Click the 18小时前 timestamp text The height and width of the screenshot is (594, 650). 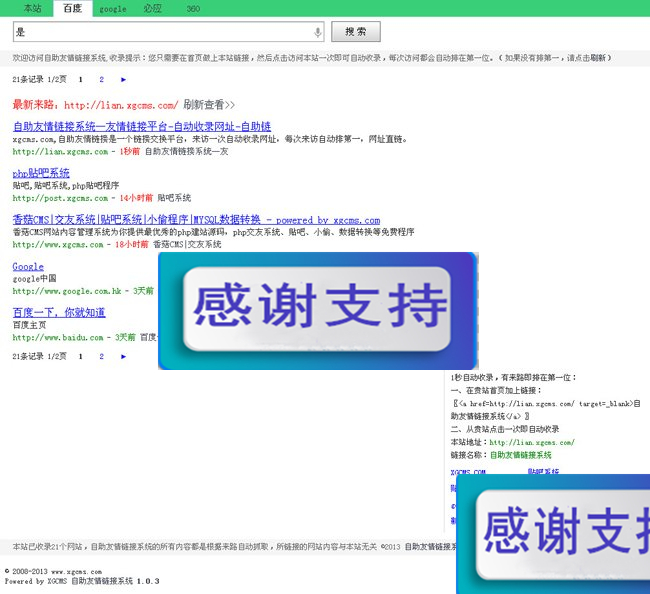[x=131, y=245]
